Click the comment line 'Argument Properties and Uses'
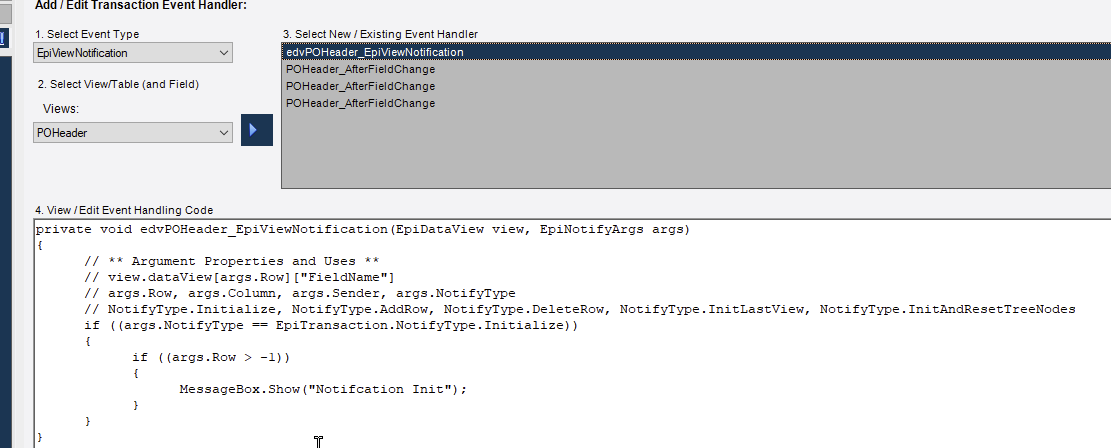Viewport: 1111px width, 448px height. 231,262
